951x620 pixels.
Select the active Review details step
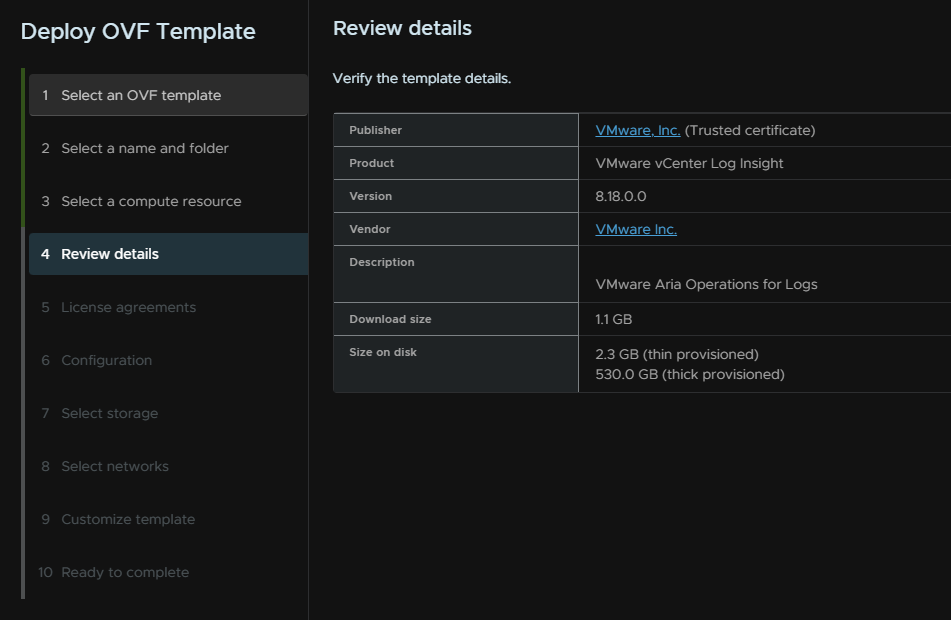[169, 254]
